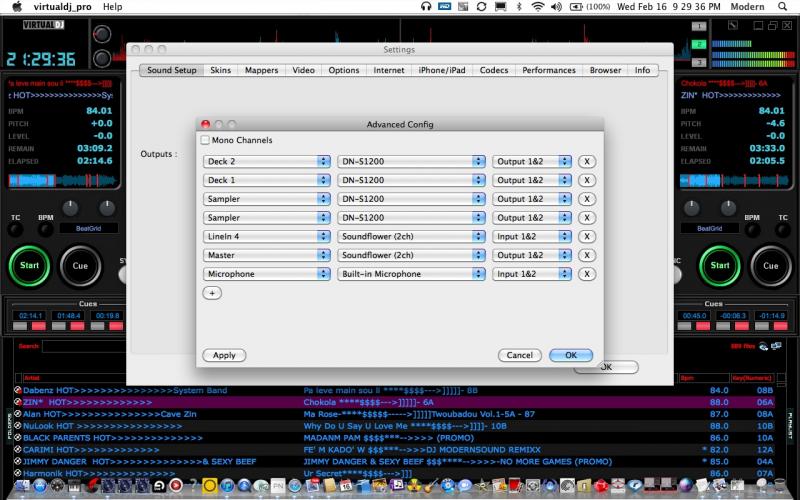
Task: Add a new output row with plus
Action: (x=212, y=293)
